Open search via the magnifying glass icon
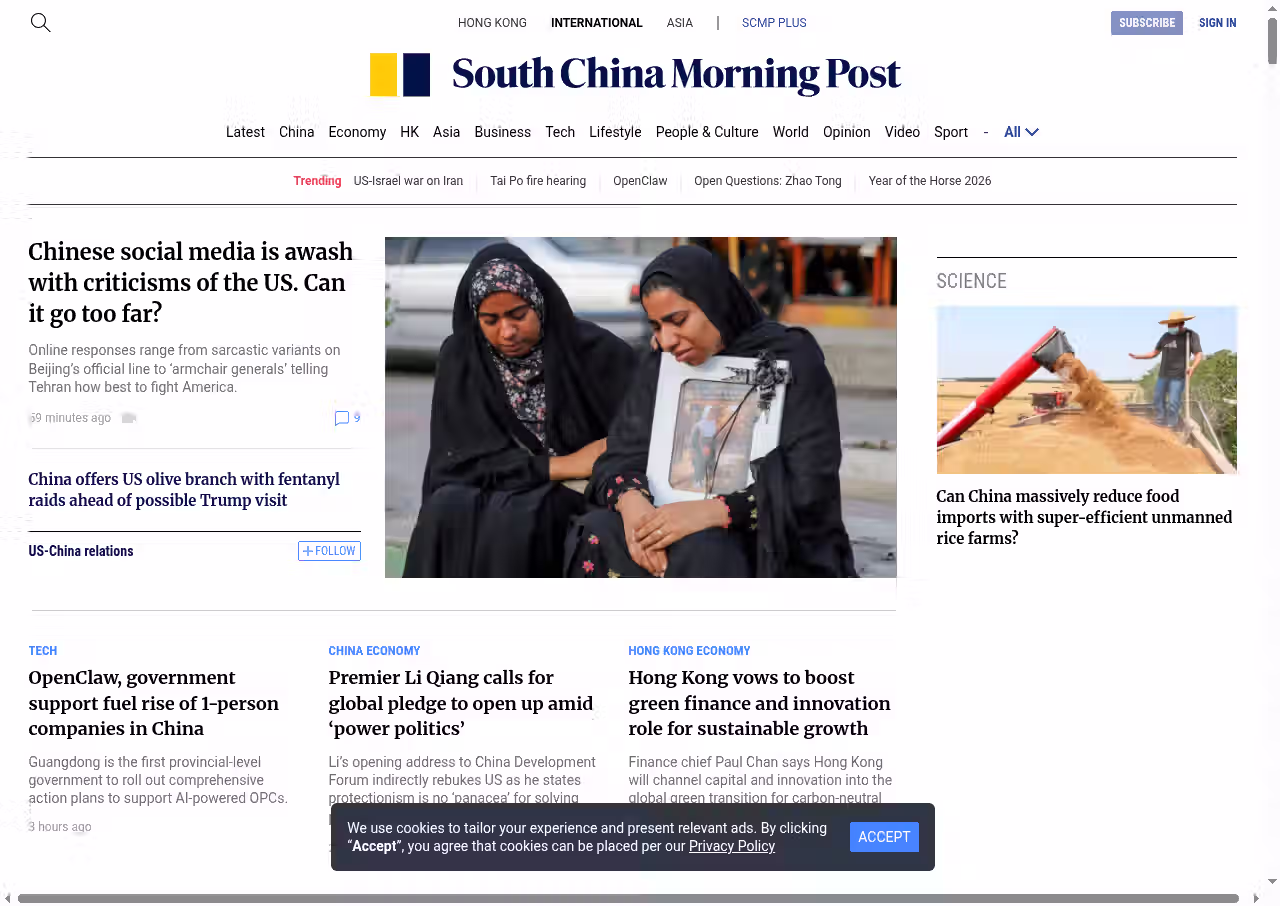 pyautogui.click(x=40, y=22)
